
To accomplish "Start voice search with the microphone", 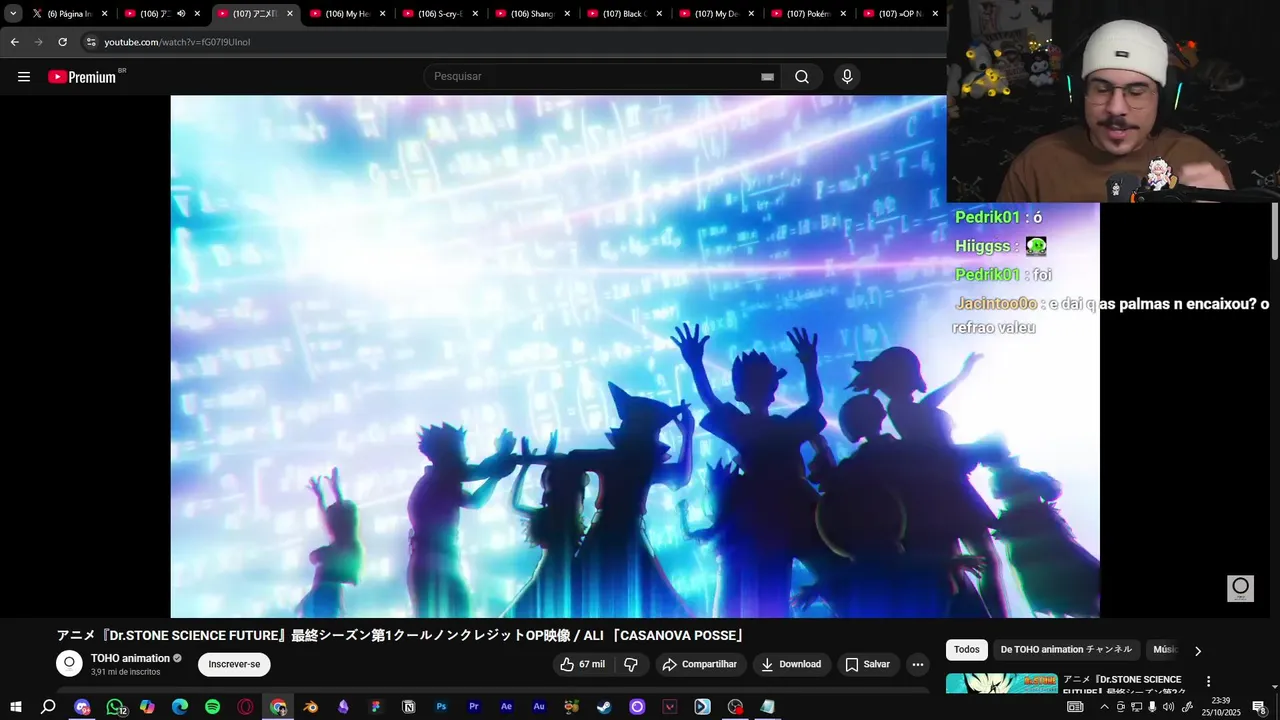I will pyautogui.click(x=847, y=77).
